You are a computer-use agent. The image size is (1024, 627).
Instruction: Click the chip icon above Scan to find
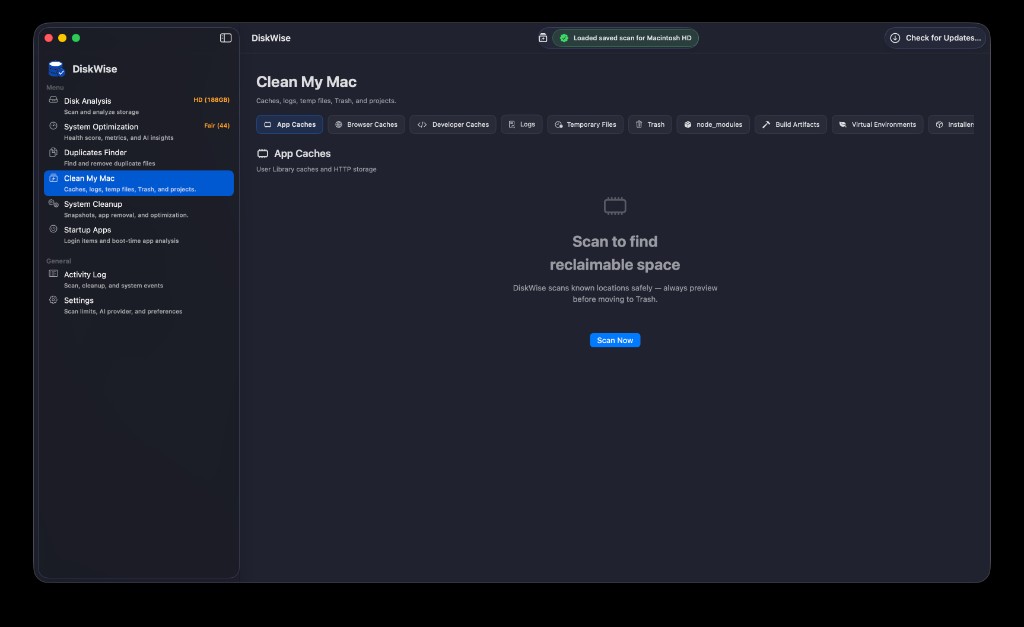[615, 206]
